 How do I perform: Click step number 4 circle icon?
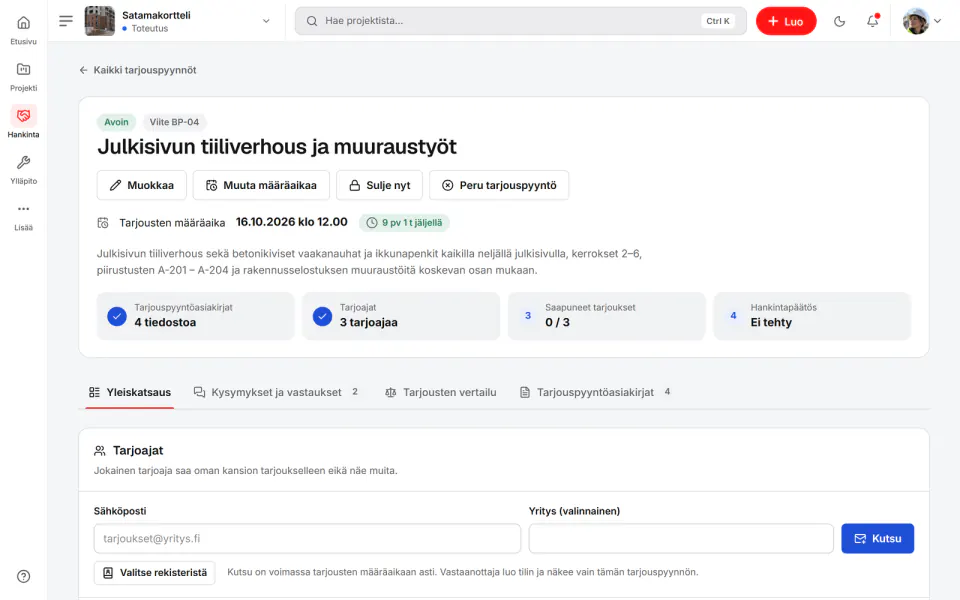tap(733, 316)
